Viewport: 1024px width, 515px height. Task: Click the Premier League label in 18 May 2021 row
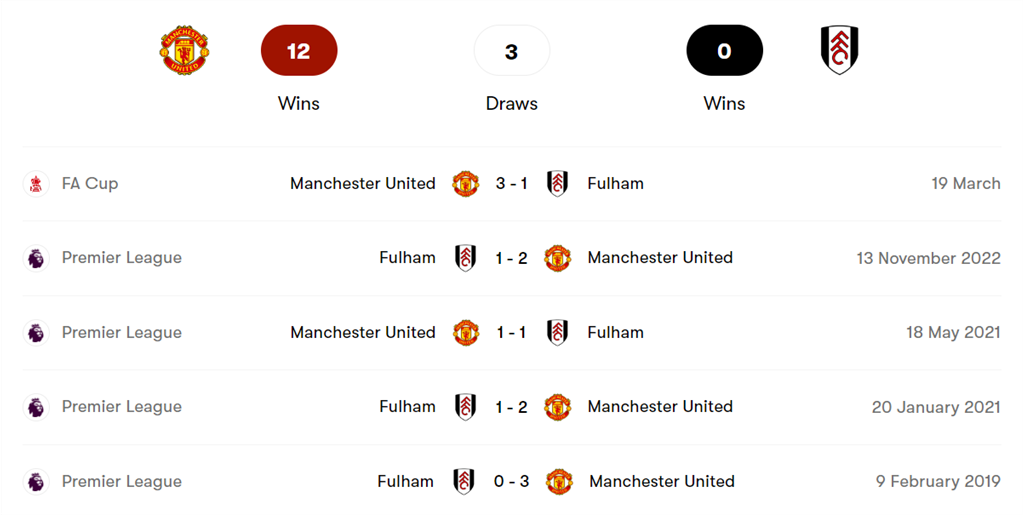click(x=122, y=333)
